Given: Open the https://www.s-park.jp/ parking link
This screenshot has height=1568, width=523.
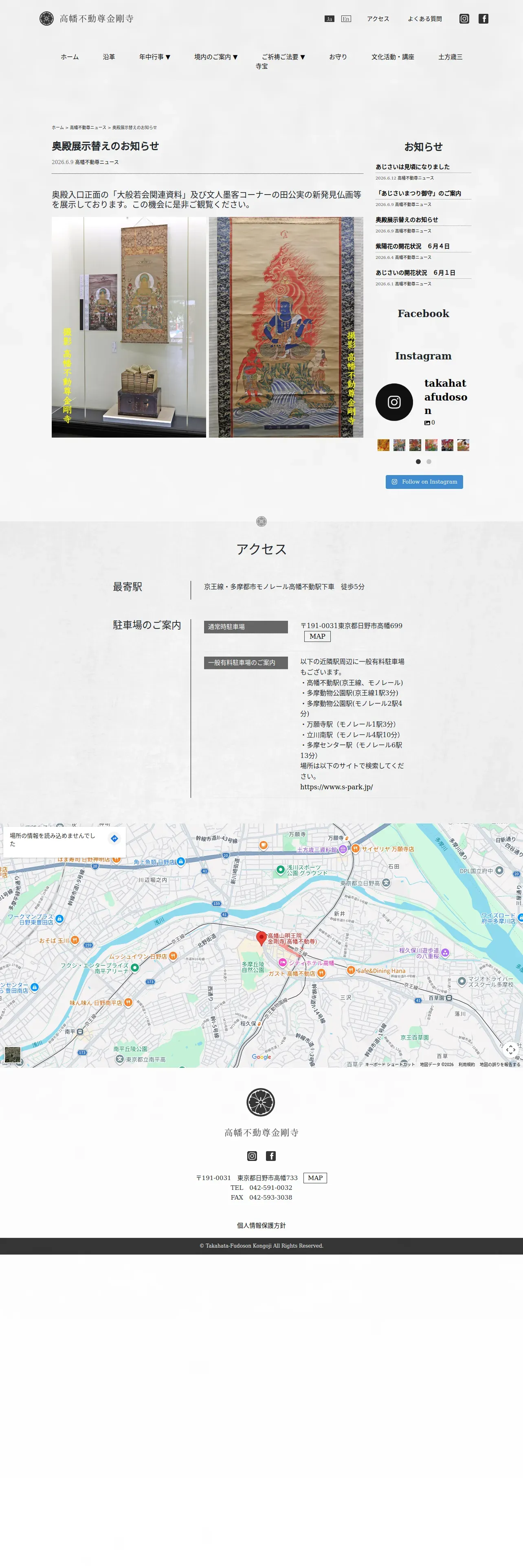Looking at the screenshot, I should (x=337, y=787).
